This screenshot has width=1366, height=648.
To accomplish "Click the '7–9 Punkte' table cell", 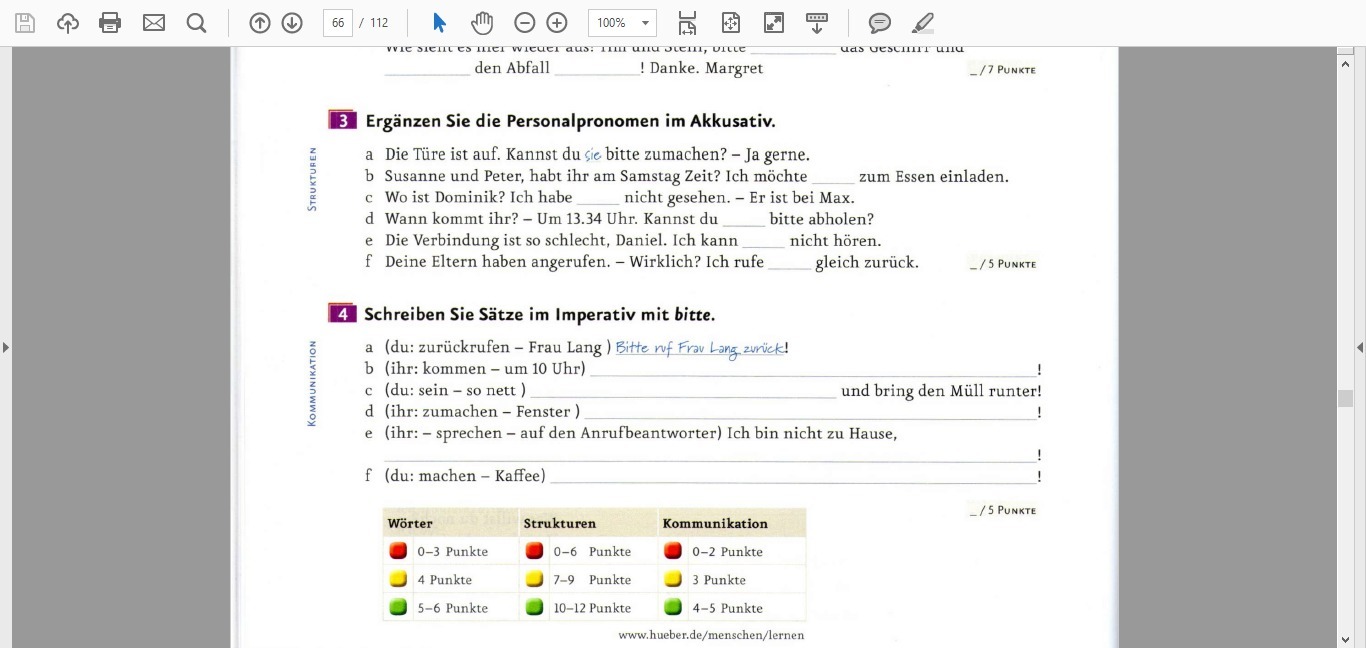I will click(x=592, y=579).
